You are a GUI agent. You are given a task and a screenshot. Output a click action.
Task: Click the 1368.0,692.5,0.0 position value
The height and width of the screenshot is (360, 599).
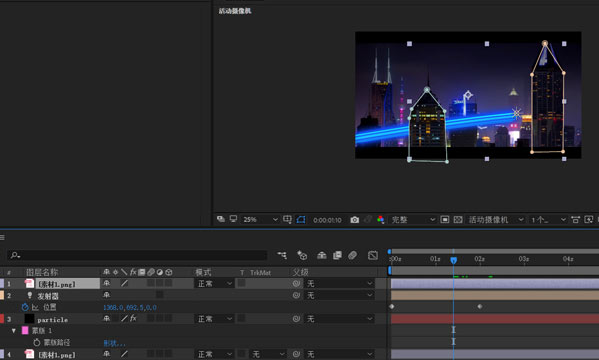130,307
